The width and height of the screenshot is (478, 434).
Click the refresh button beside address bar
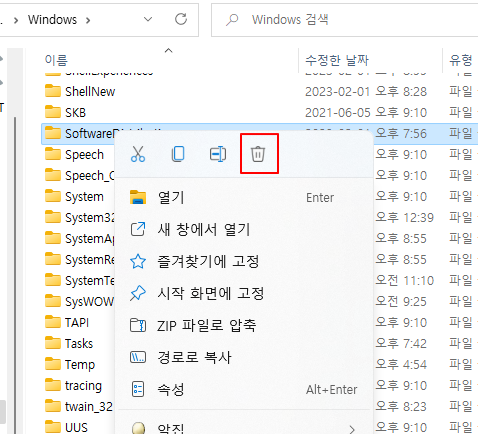point(181,19)
